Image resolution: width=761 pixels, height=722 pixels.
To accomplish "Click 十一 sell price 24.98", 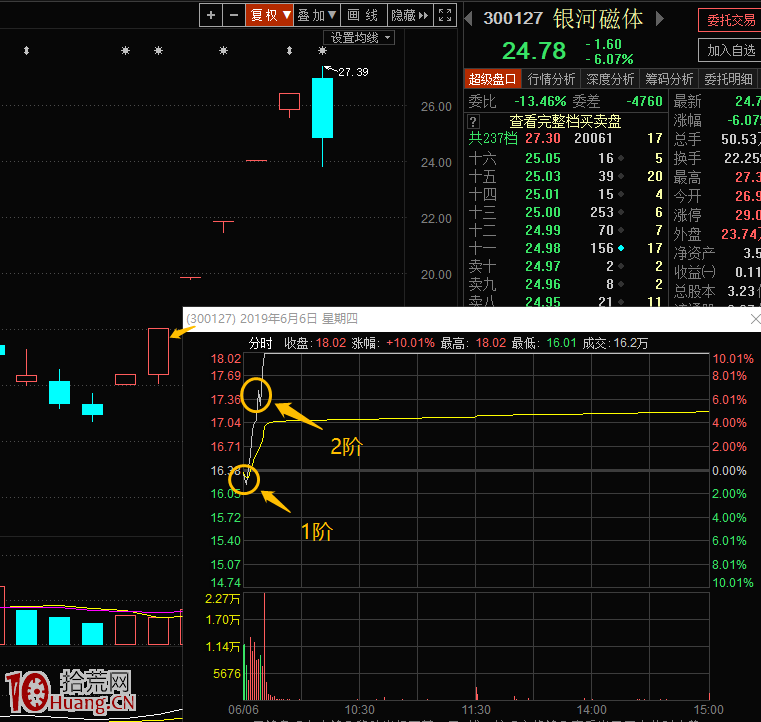I will (x=543, y=248).
